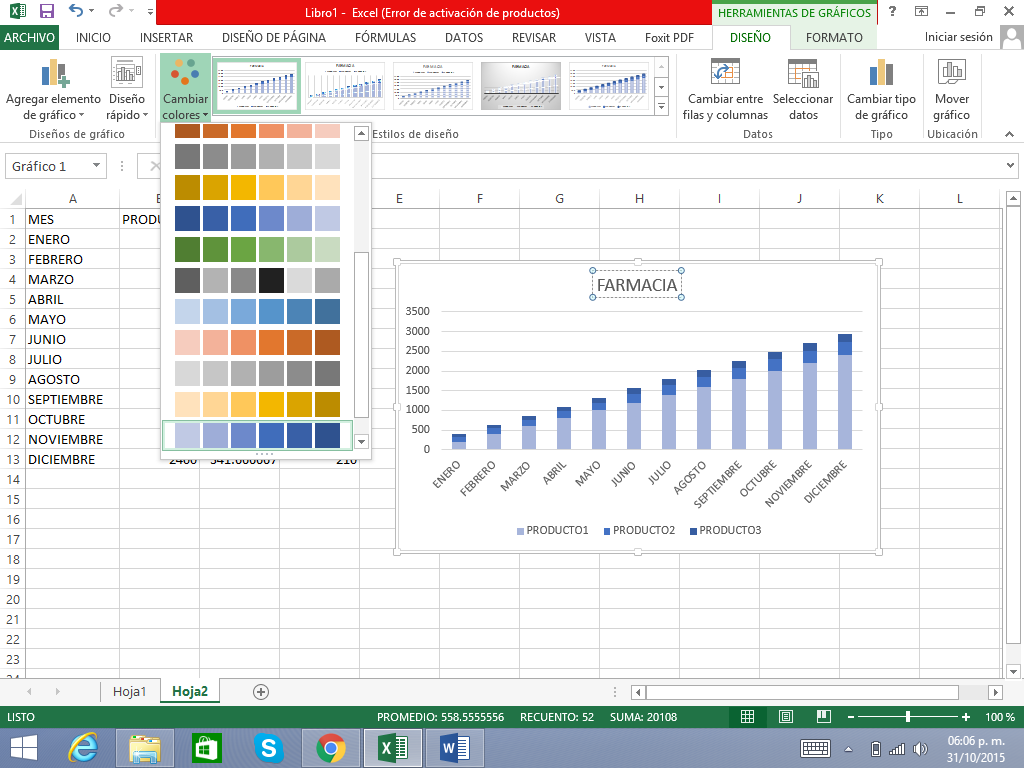Open the FORMATO ribbon tab
Screen dimensions: 1024x768
click(833, 38)
